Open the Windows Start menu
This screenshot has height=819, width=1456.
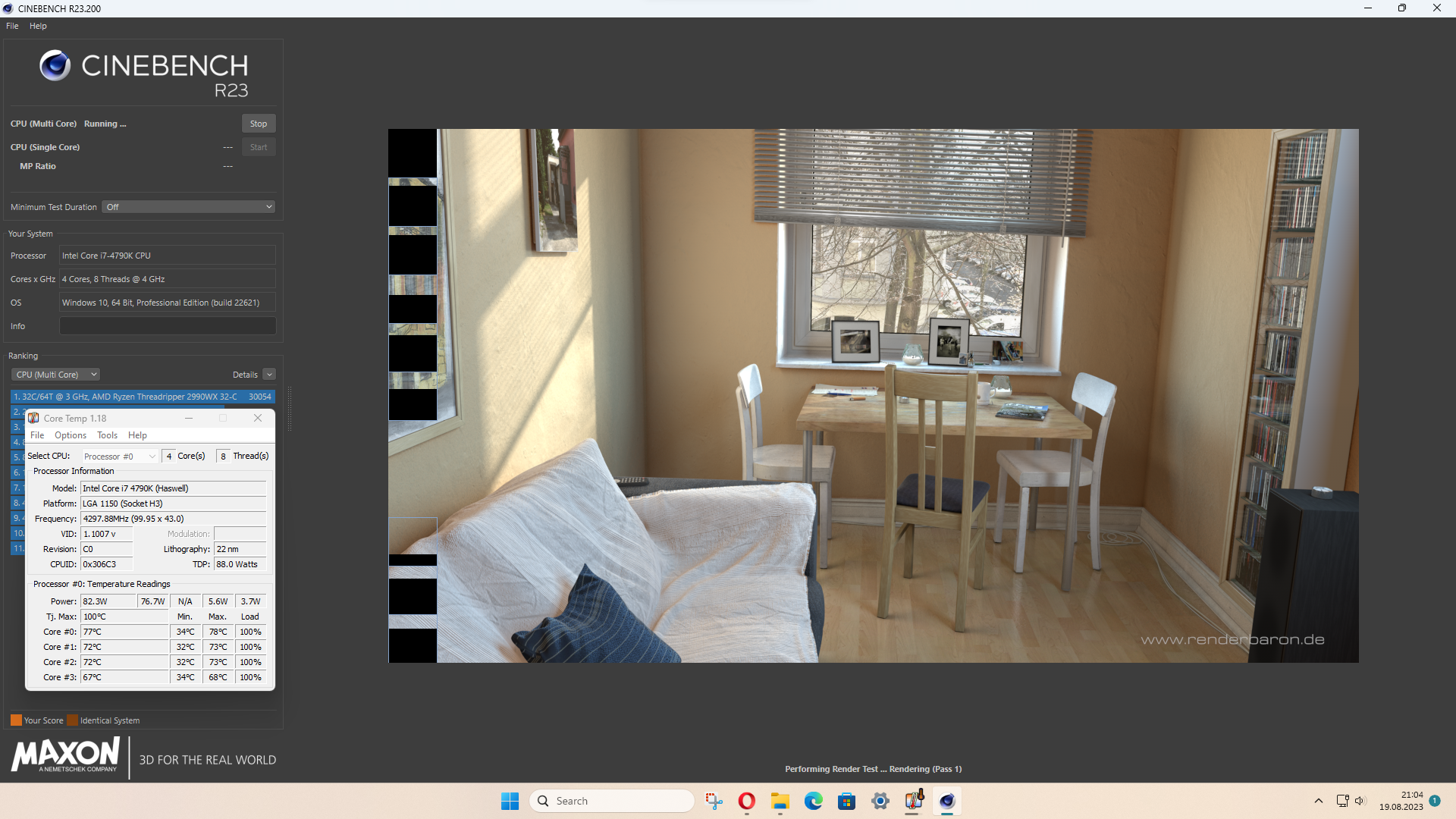pyautogui.click(x=510, y=801)
